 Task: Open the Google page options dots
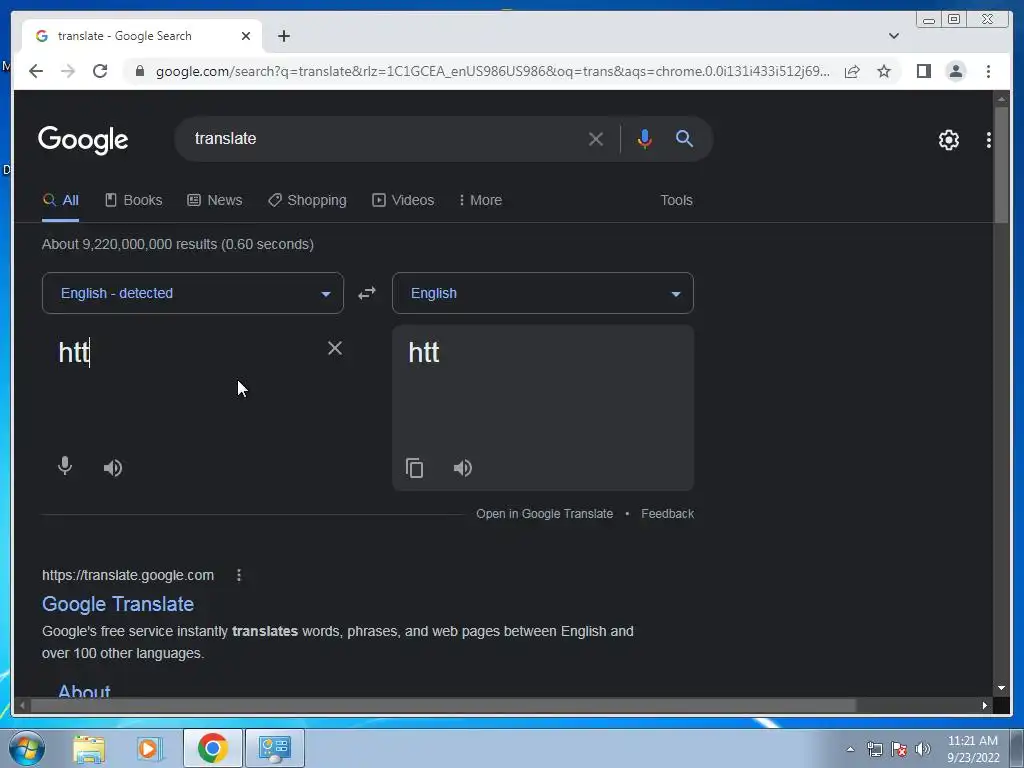[989, 140]
